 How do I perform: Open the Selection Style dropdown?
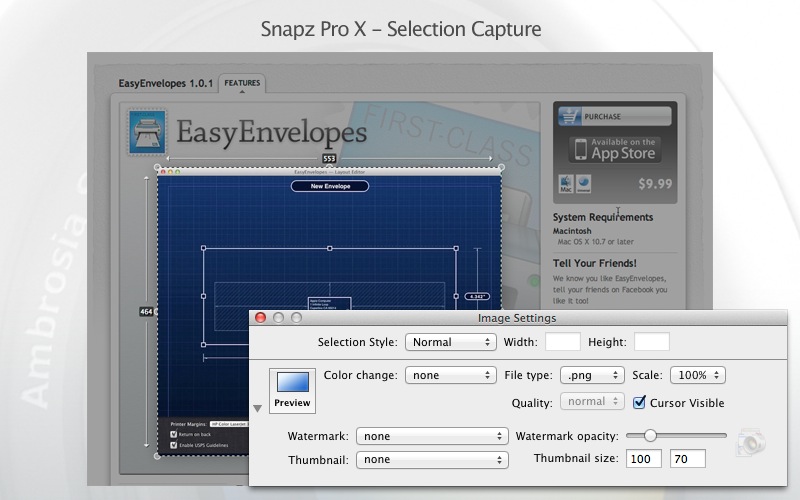click(451, 342)
